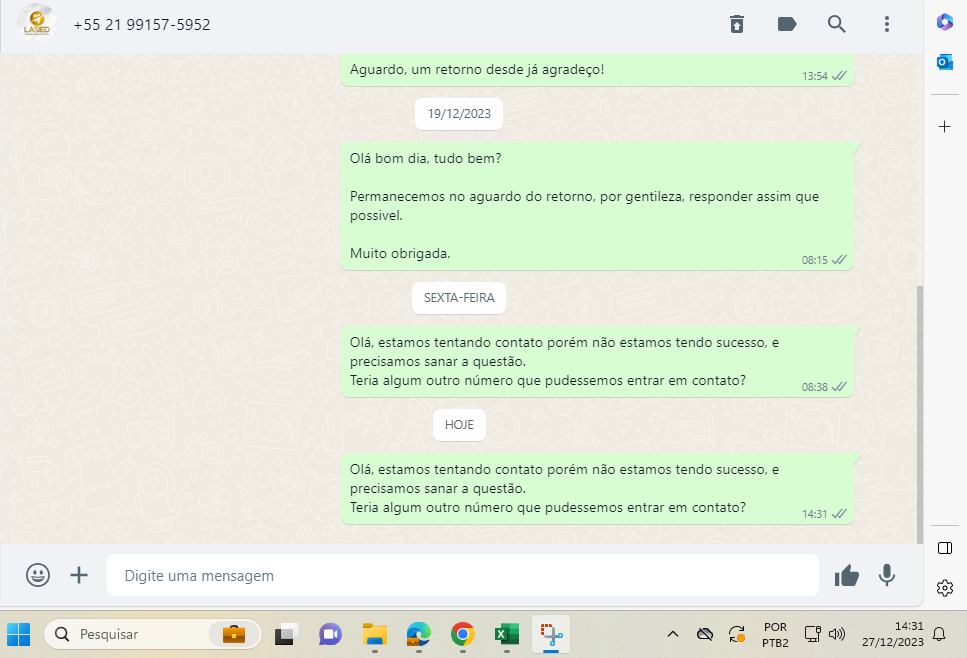Open the volume speaker tray icon
The image size is (967, 658).
tap(837, 634)
